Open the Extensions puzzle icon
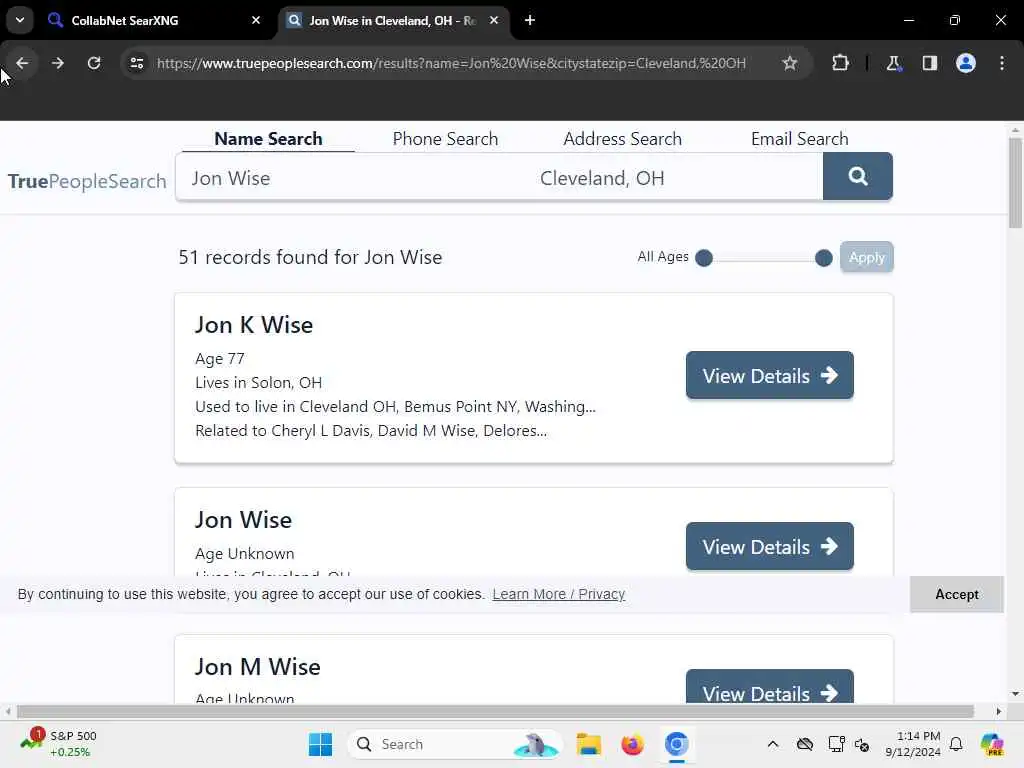This screenshot has height=768, width=1024. (x=840, y=63)
